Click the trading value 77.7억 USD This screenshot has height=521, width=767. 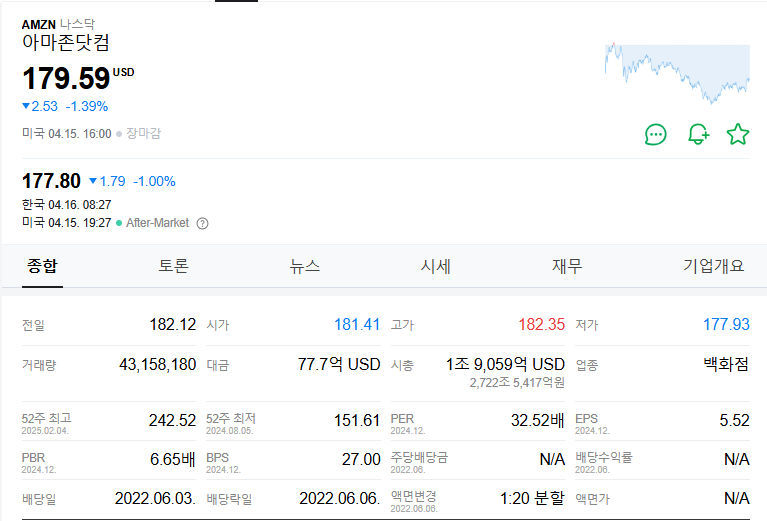(339, 364)
